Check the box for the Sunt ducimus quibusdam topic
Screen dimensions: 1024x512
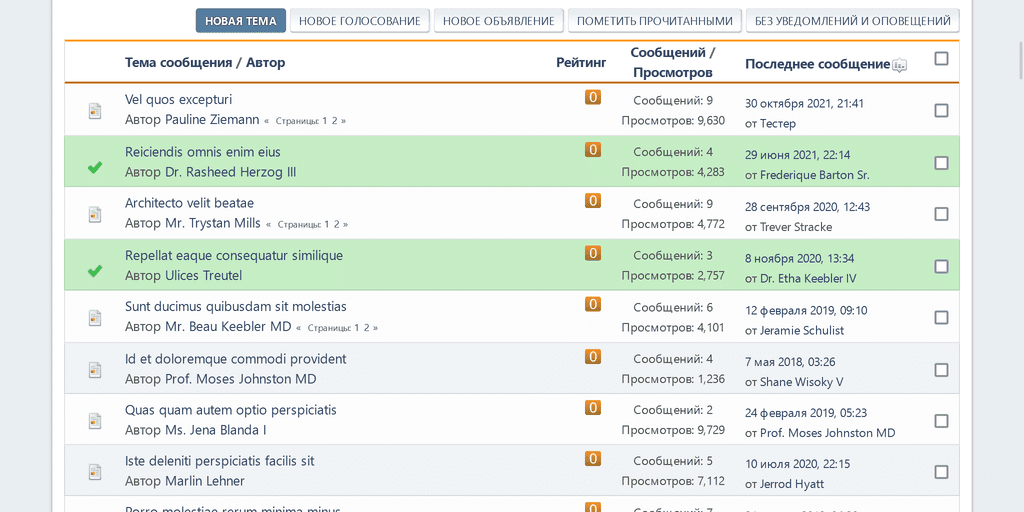941,318
